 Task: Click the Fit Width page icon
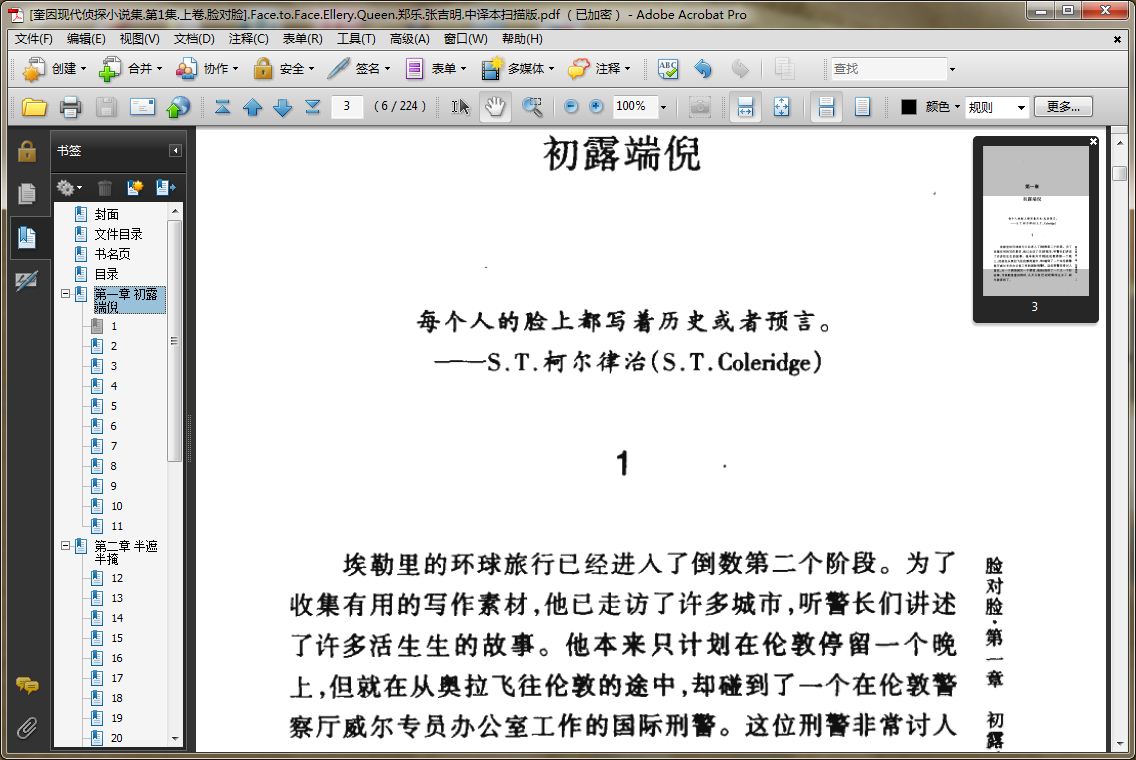point(745,107)
